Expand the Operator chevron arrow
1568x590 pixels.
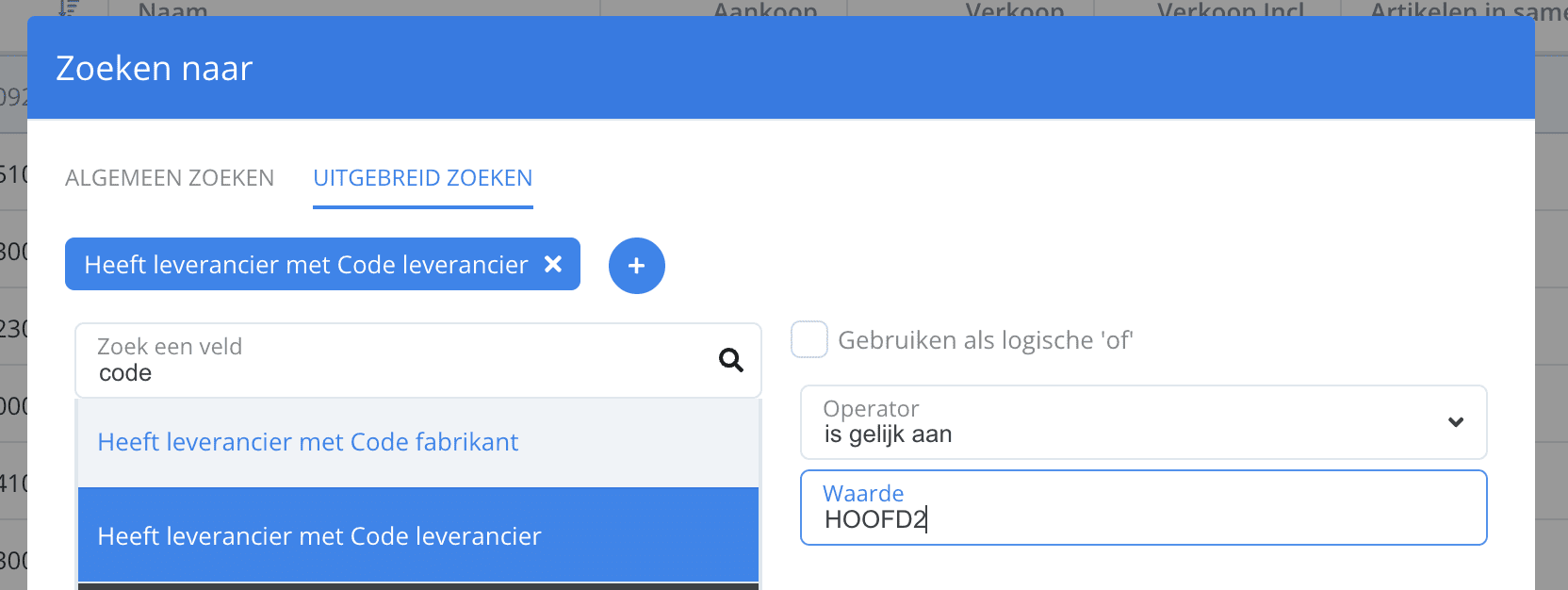pyautogui.click(x=1456, y=422)
